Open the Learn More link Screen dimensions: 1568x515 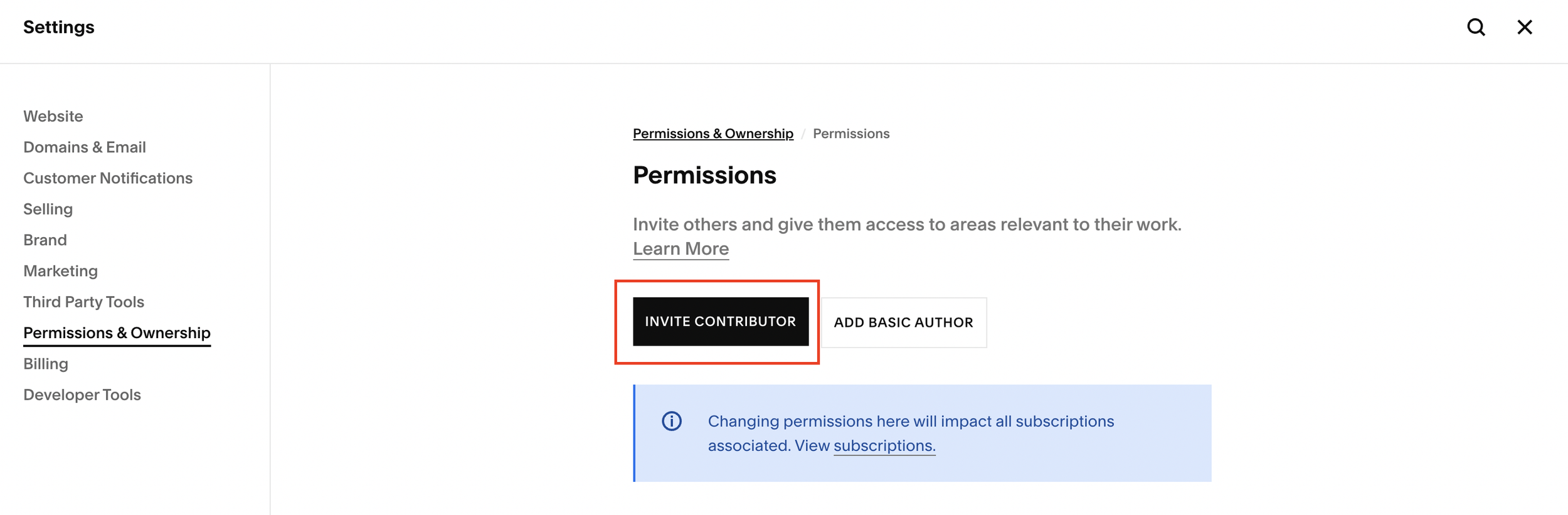pos(681,249)
